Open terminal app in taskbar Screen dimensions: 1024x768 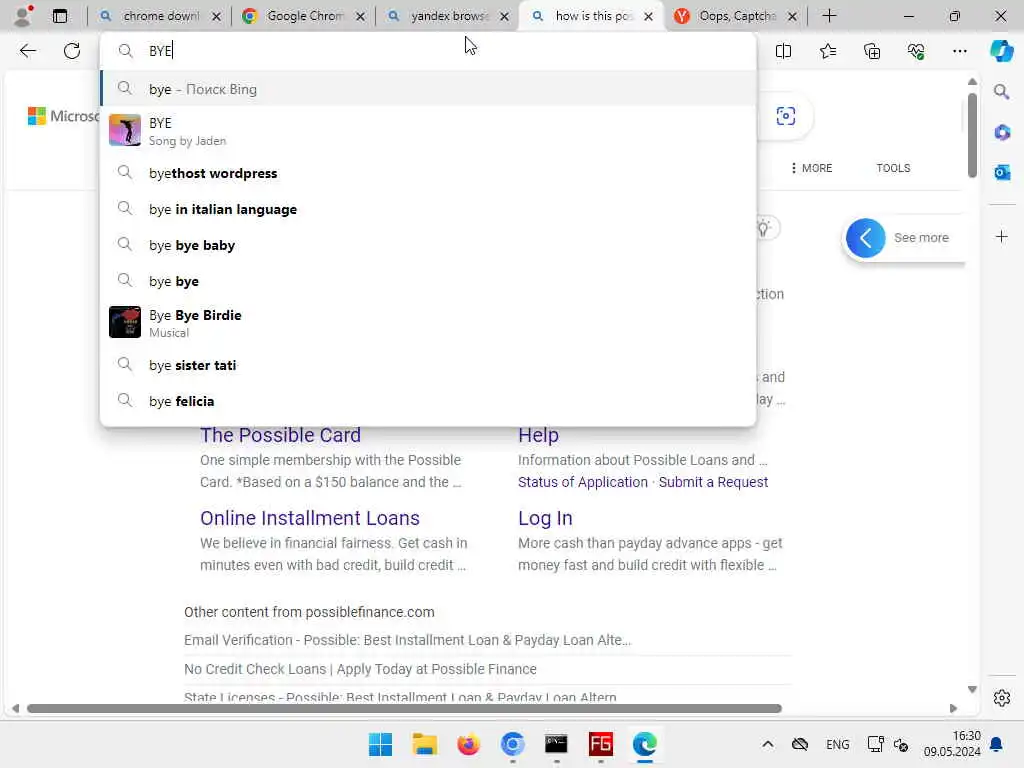click(x=556, y=744)
